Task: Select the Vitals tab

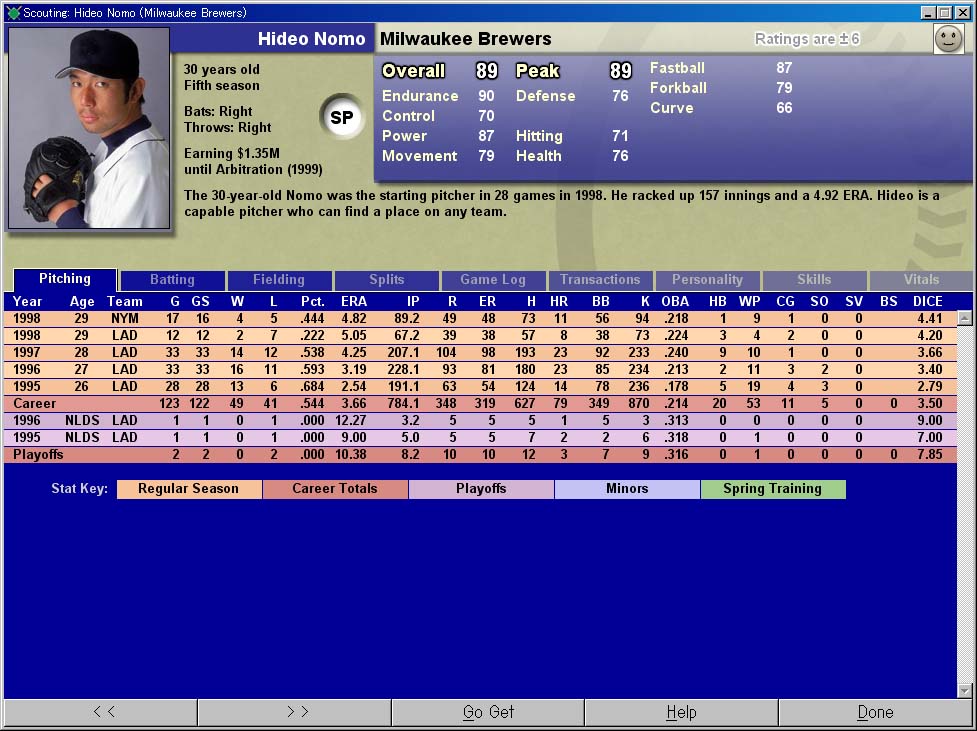Action: click(921, 280)
